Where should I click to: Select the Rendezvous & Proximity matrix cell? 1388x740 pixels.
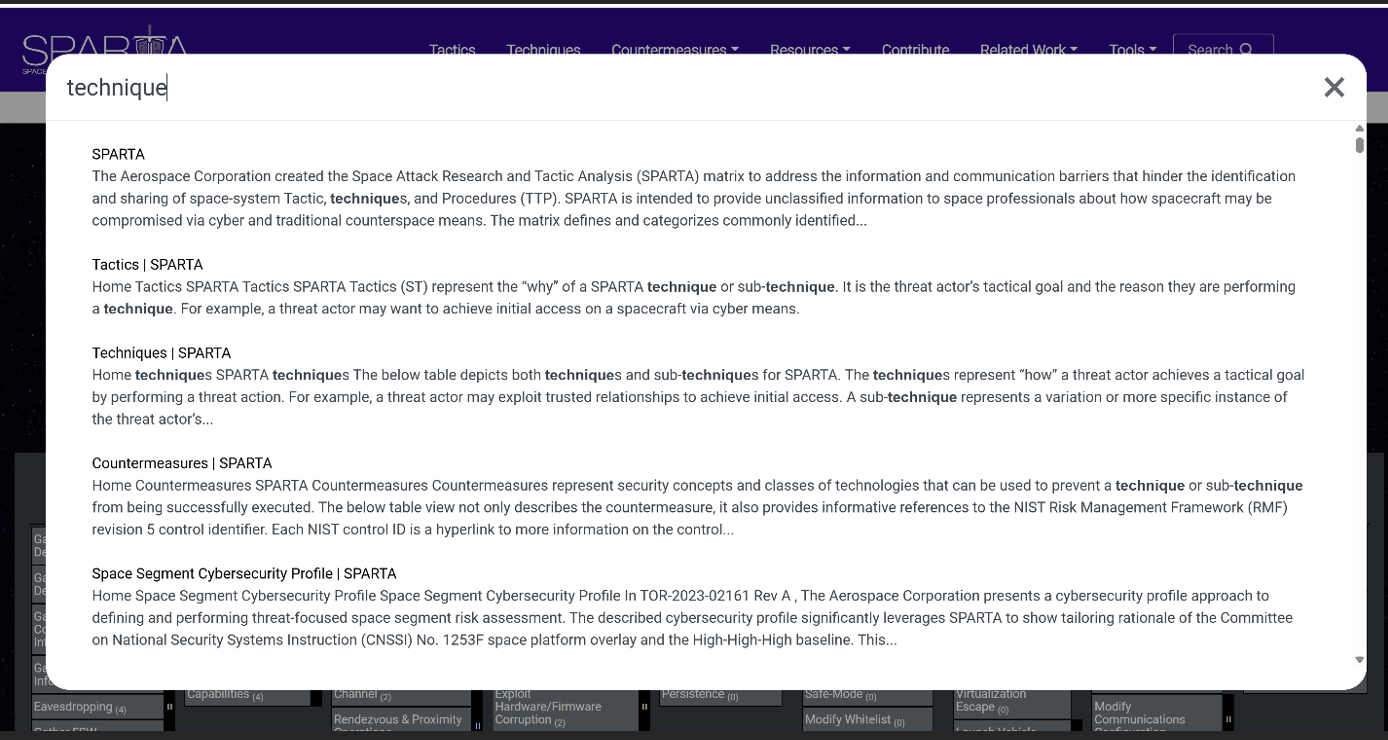(400, 722)
